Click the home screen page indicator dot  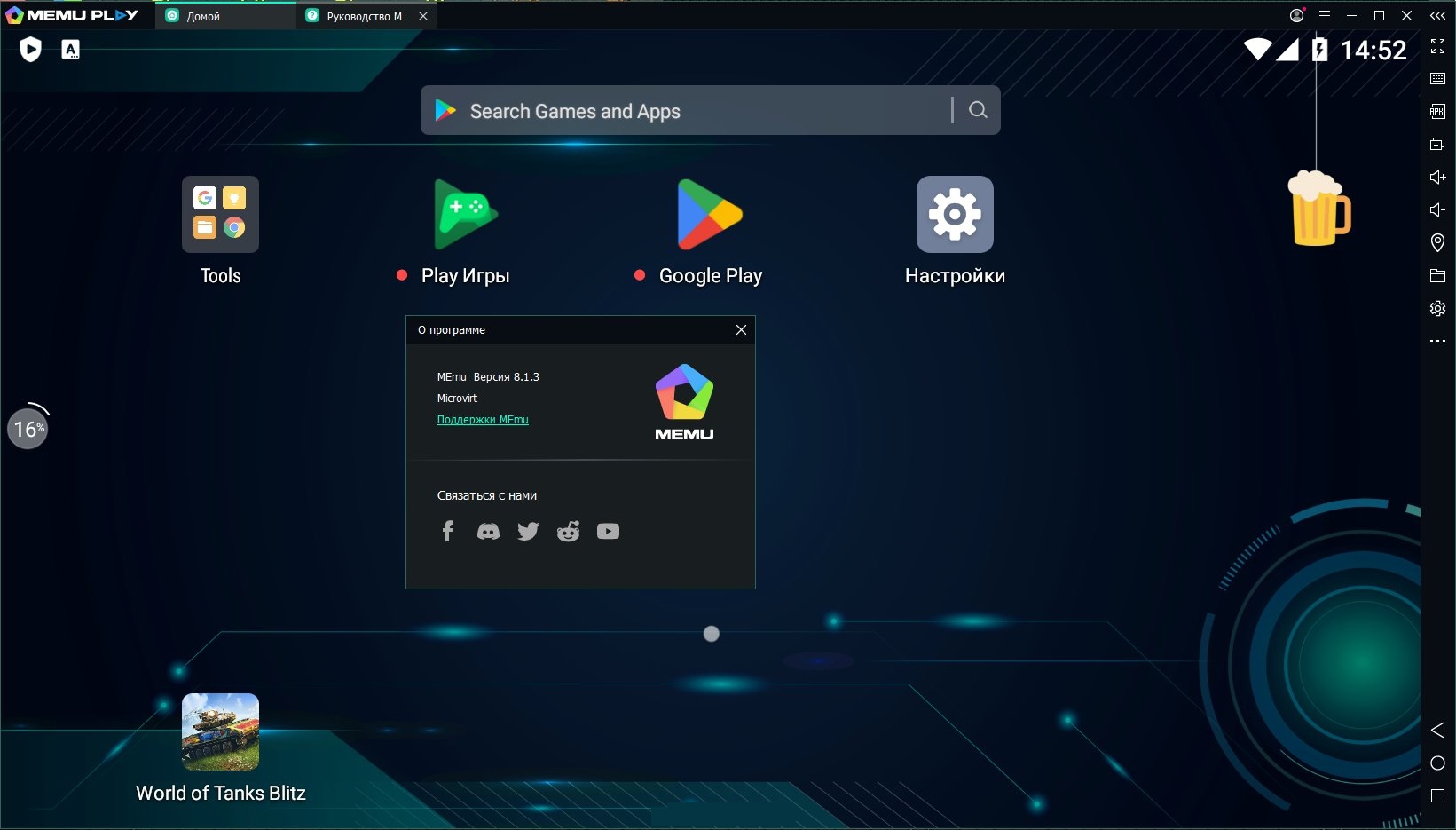tap(711, 634)
